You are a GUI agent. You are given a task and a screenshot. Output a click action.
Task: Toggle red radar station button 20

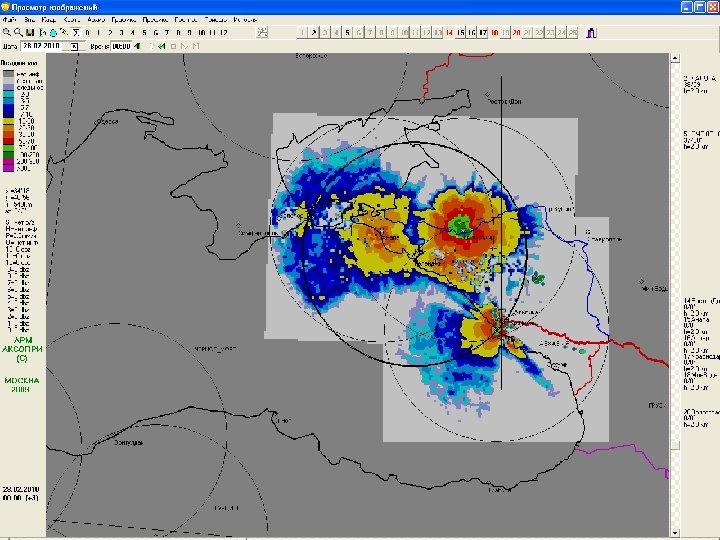[x=517, y=33]
